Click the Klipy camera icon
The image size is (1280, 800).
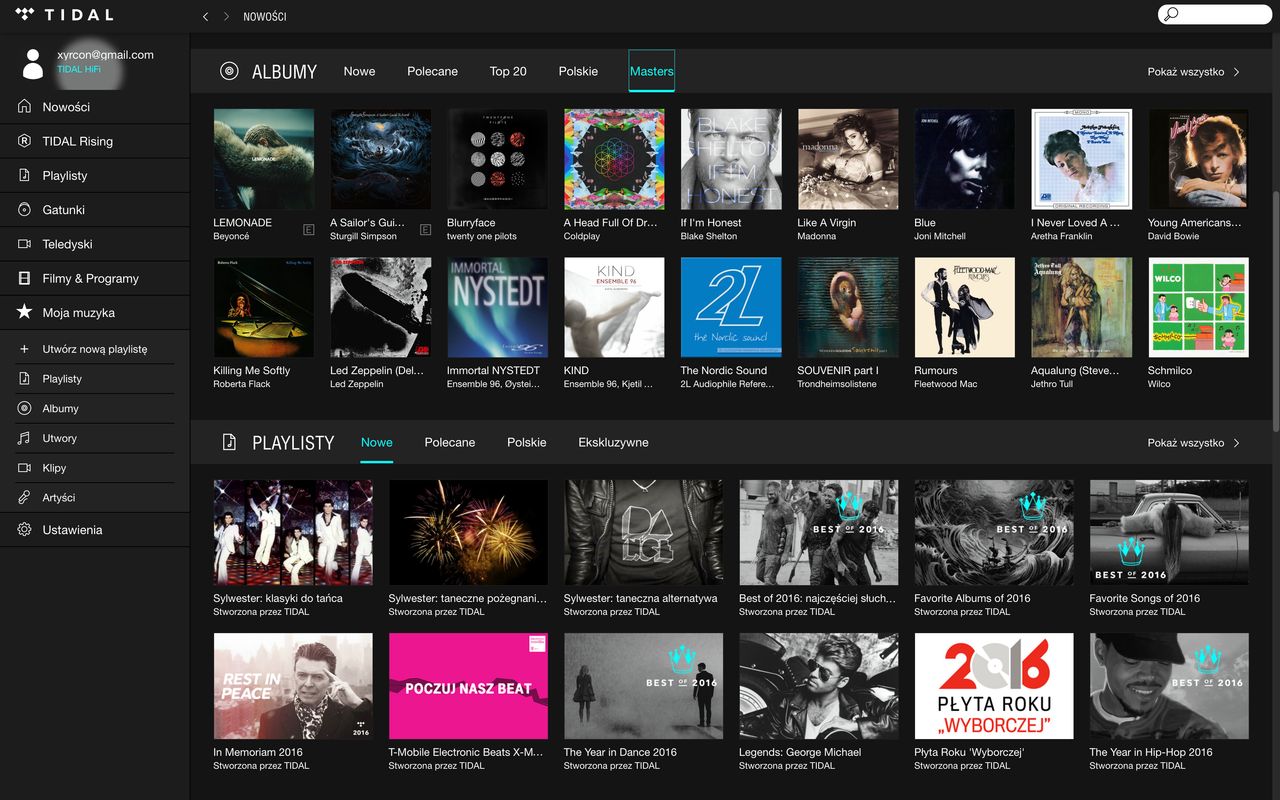click(24, 468)
